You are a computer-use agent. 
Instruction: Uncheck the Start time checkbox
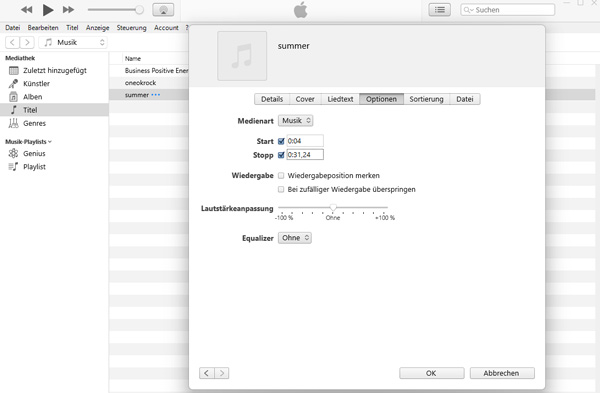coord(281,141)
